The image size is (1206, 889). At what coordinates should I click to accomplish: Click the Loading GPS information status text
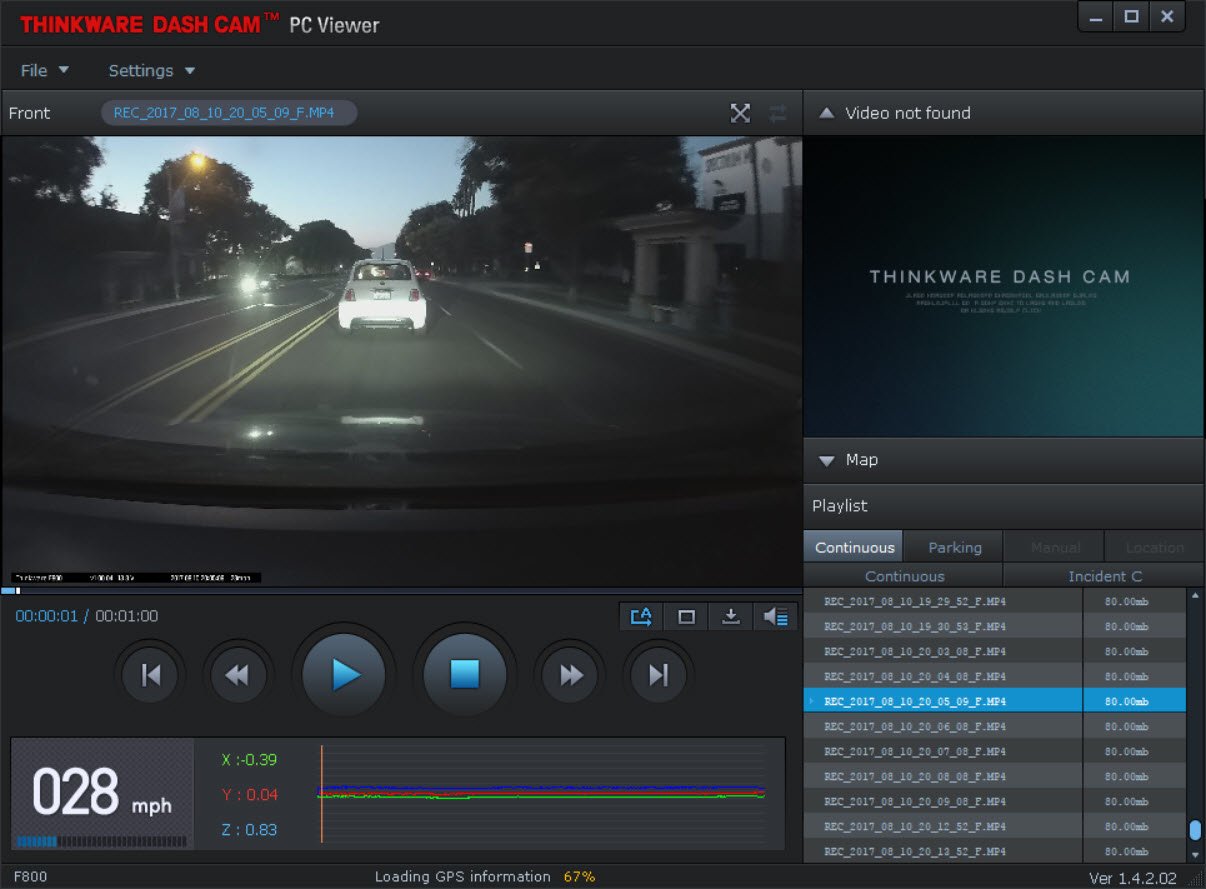462,877
